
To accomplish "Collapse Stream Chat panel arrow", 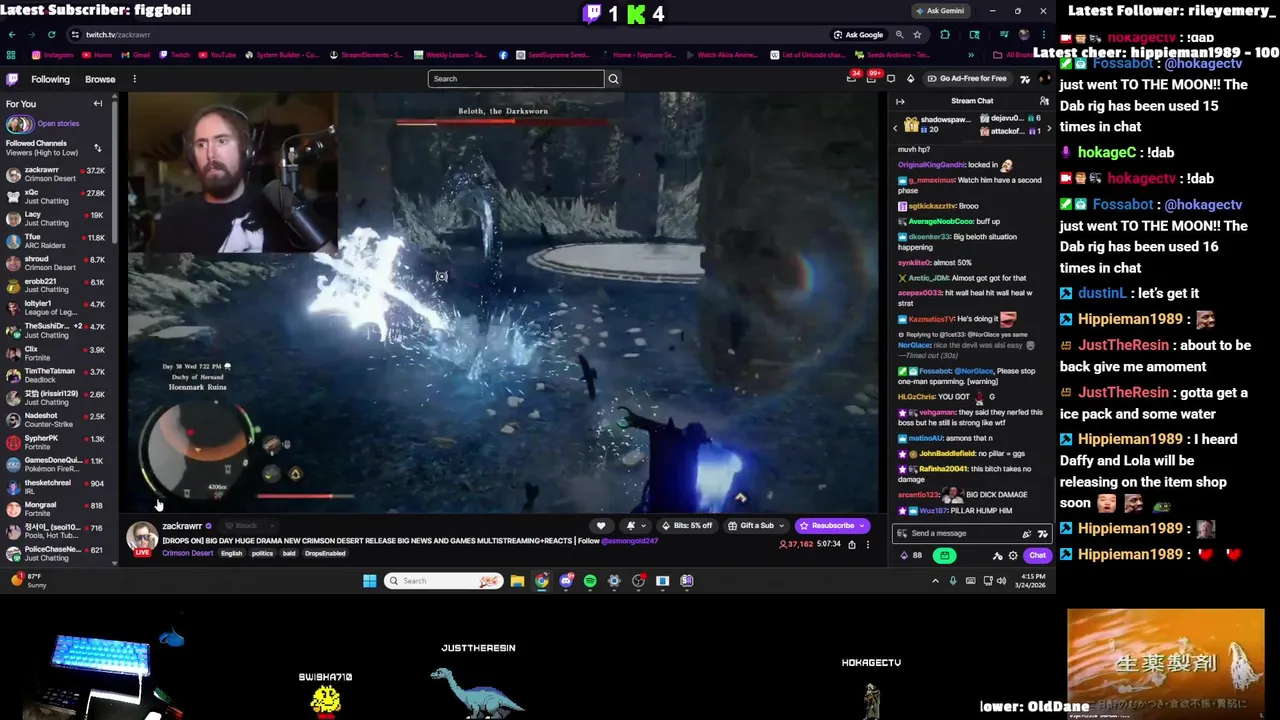I will [x=900, y=101].
